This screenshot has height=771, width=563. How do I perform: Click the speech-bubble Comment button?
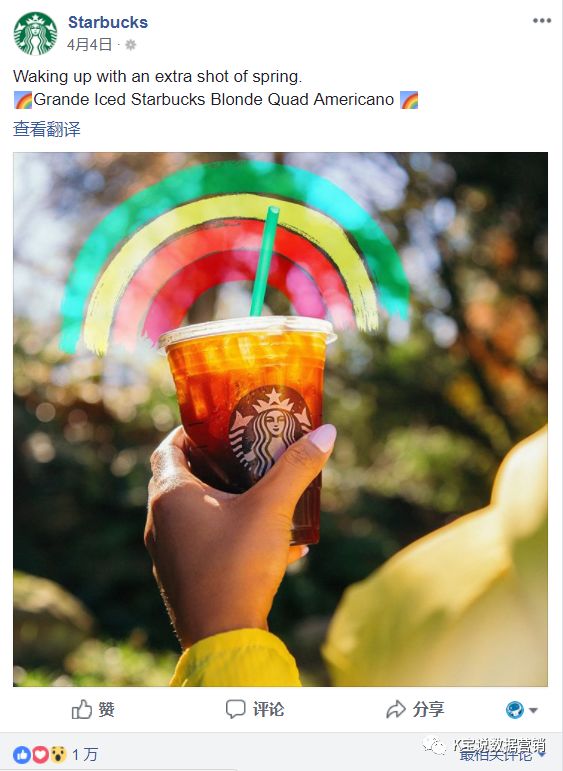255,709
